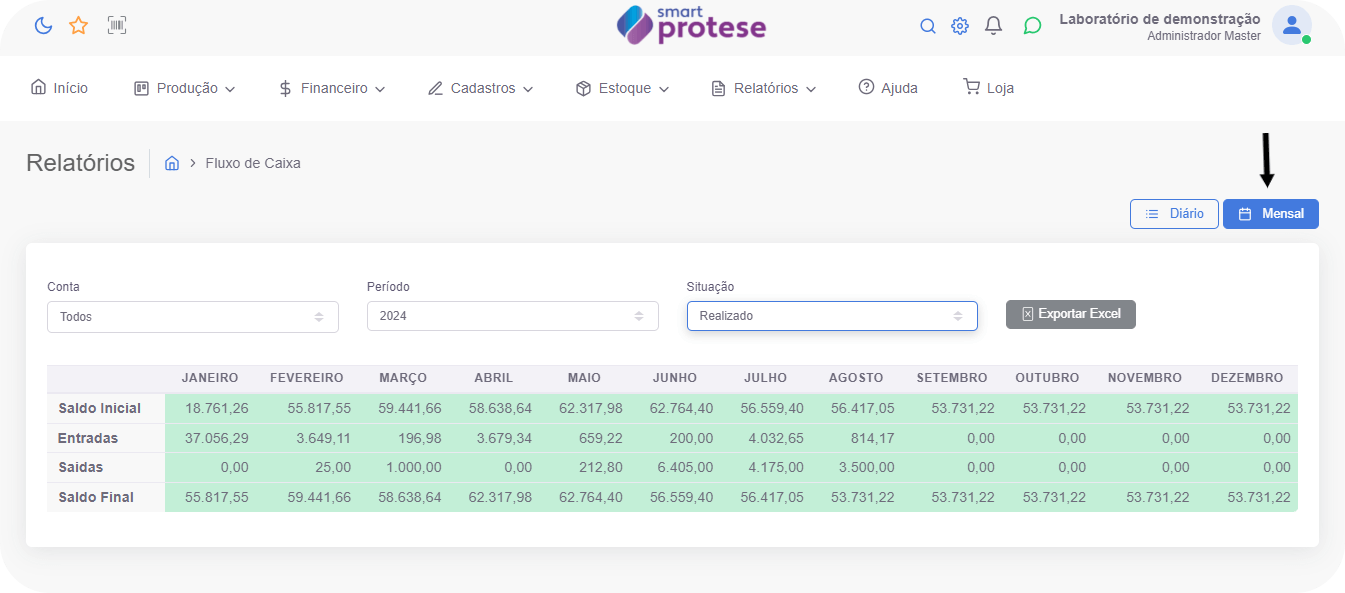Toggle dark mode with the moon icon
The height and width of the screenshot is (593, 1345).
point(43,26)
